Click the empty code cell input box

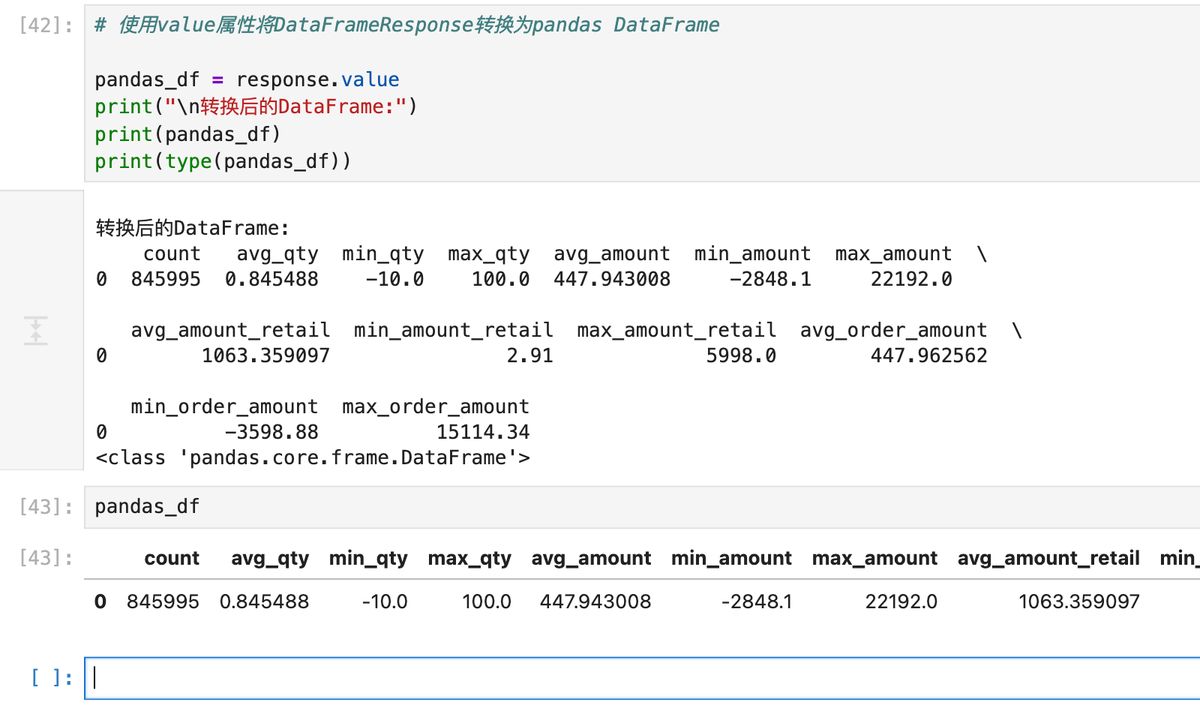[x=640, y=678]
